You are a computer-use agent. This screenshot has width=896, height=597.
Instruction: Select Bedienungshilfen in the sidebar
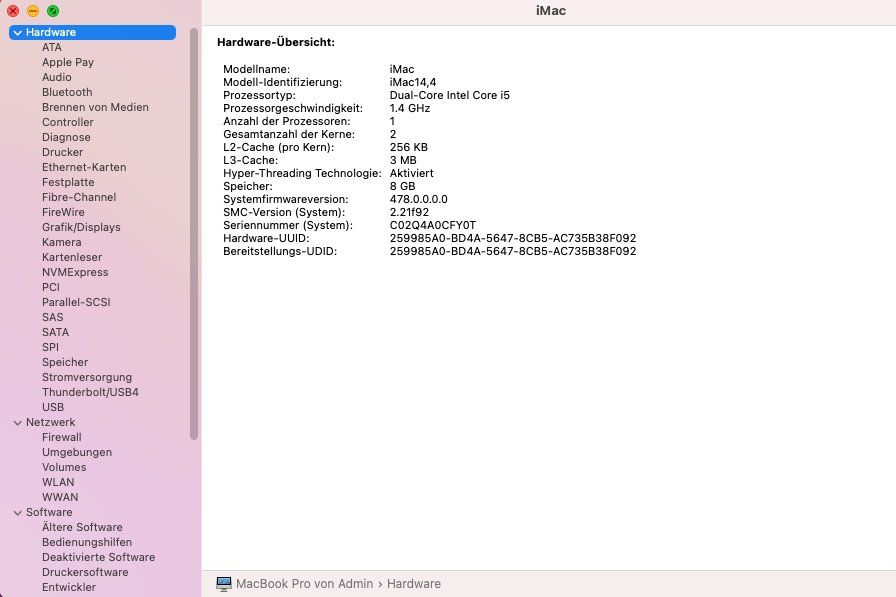(87, 542)
